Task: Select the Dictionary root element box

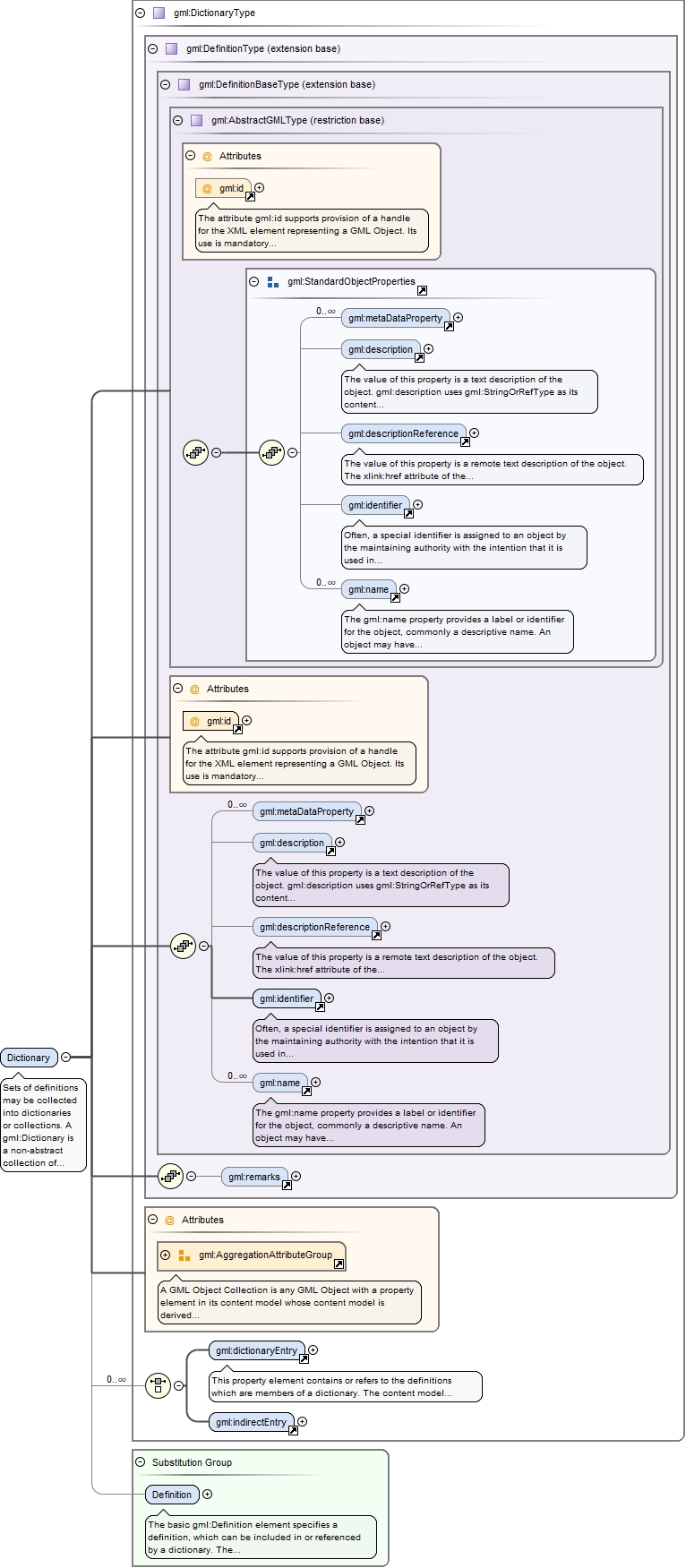Action: [29, 1058]
